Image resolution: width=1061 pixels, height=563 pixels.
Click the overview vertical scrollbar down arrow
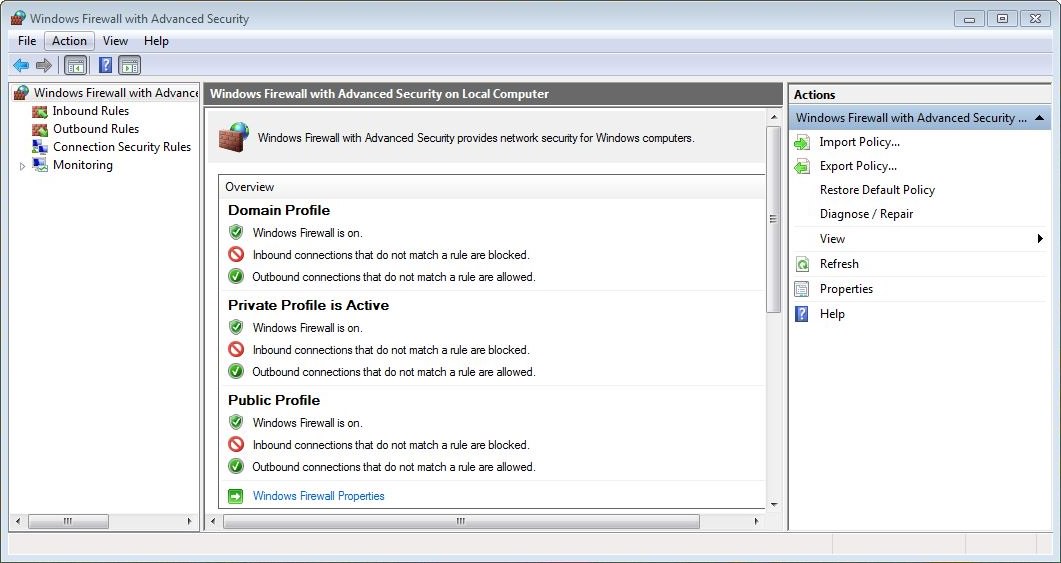773,505
